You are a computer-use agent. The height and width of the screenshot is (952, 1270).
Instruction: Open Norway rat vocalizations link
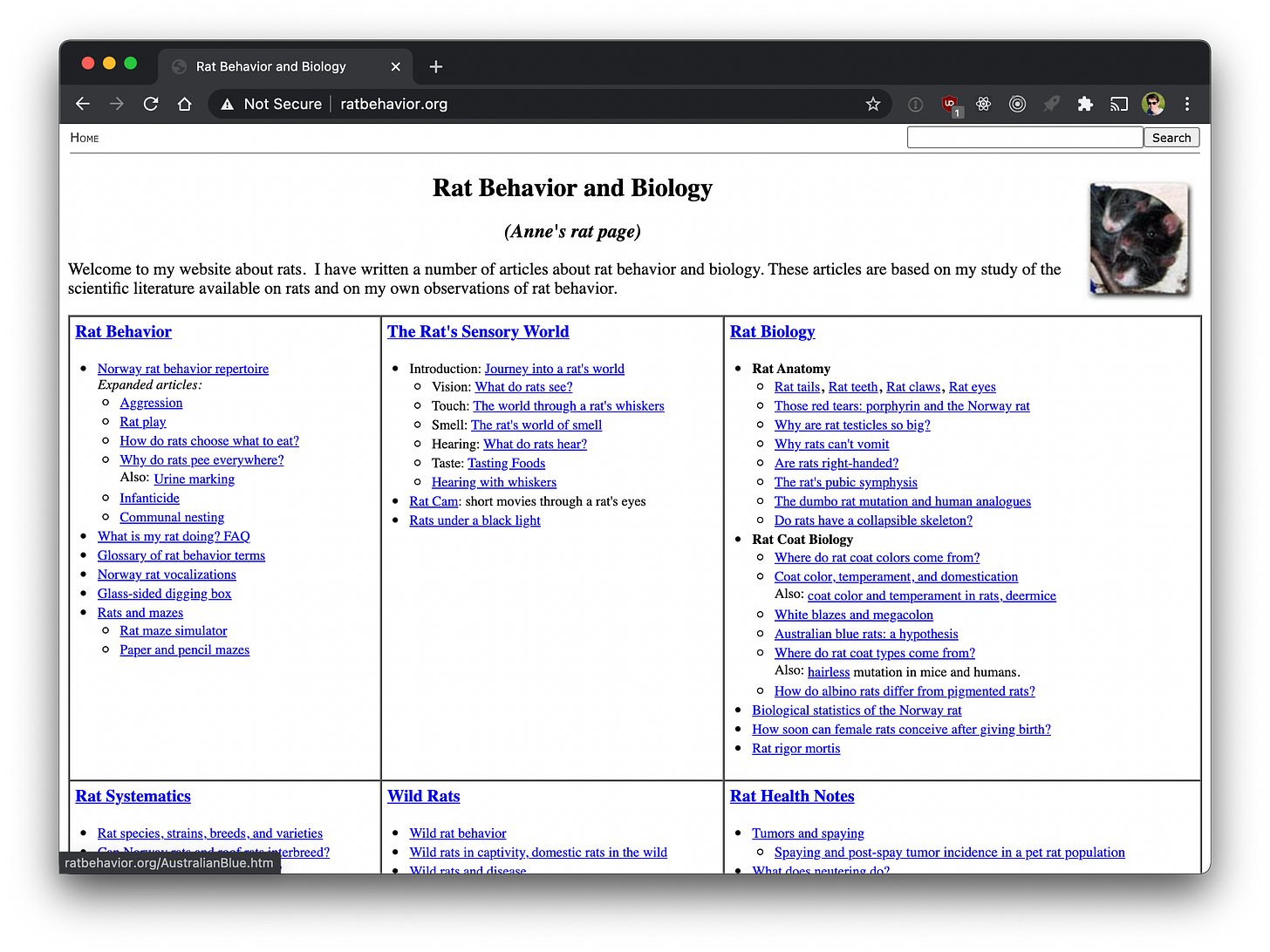pyautogui.click(x=167, y=575)
